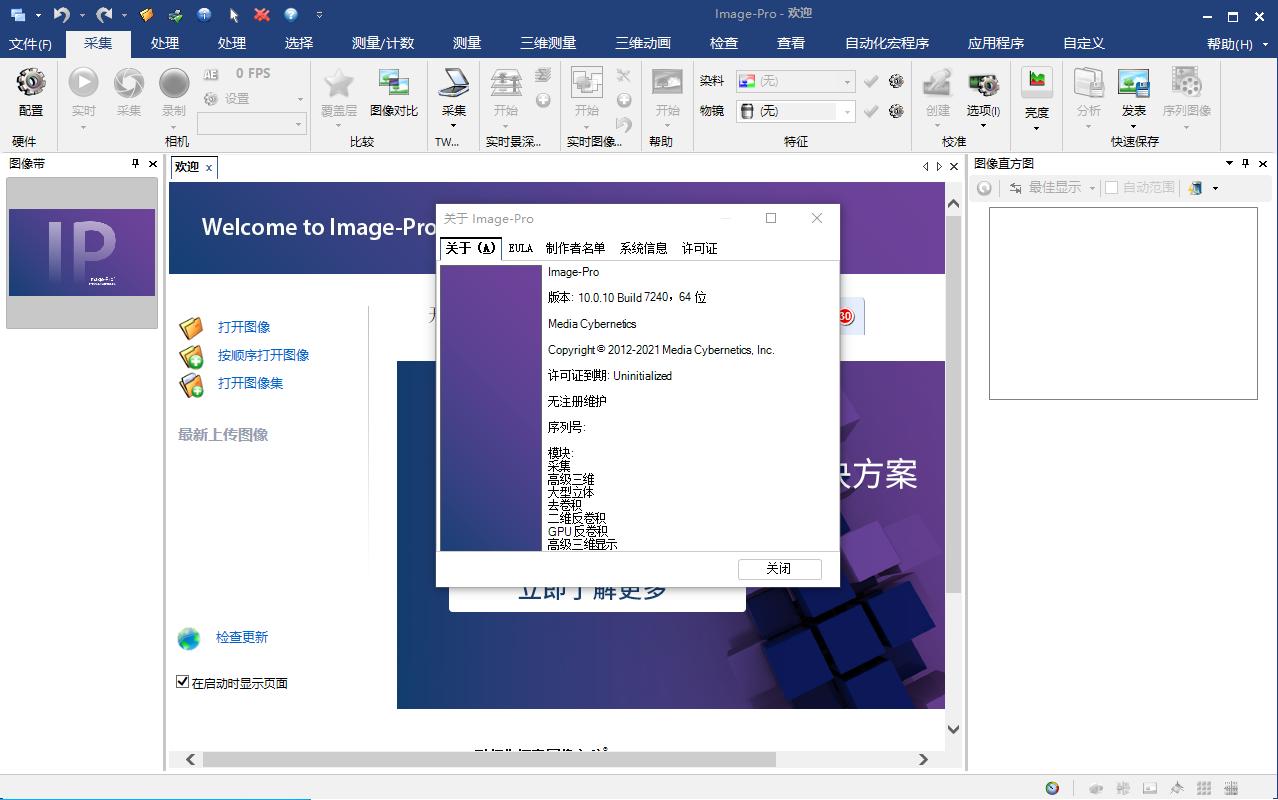Toggle 在启动时显示页面 checkbox
1278x800 pixels.
pyautogui.click(x=182, y=682)
